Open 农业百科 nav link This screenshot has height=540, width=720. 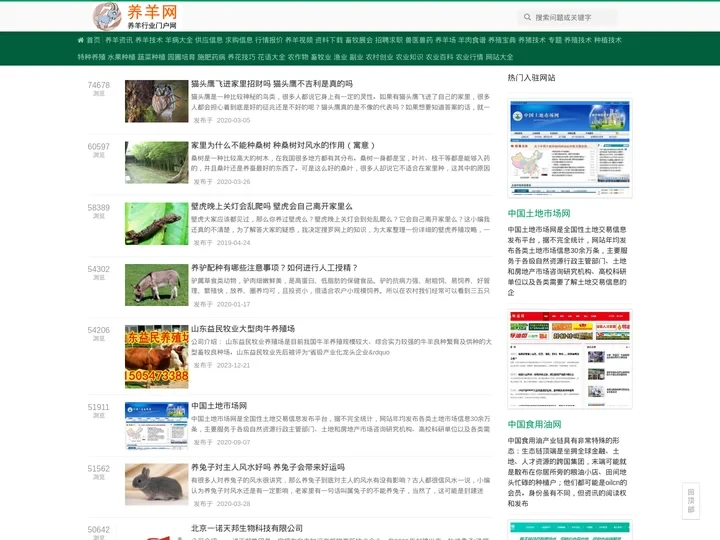coord(439,57)
